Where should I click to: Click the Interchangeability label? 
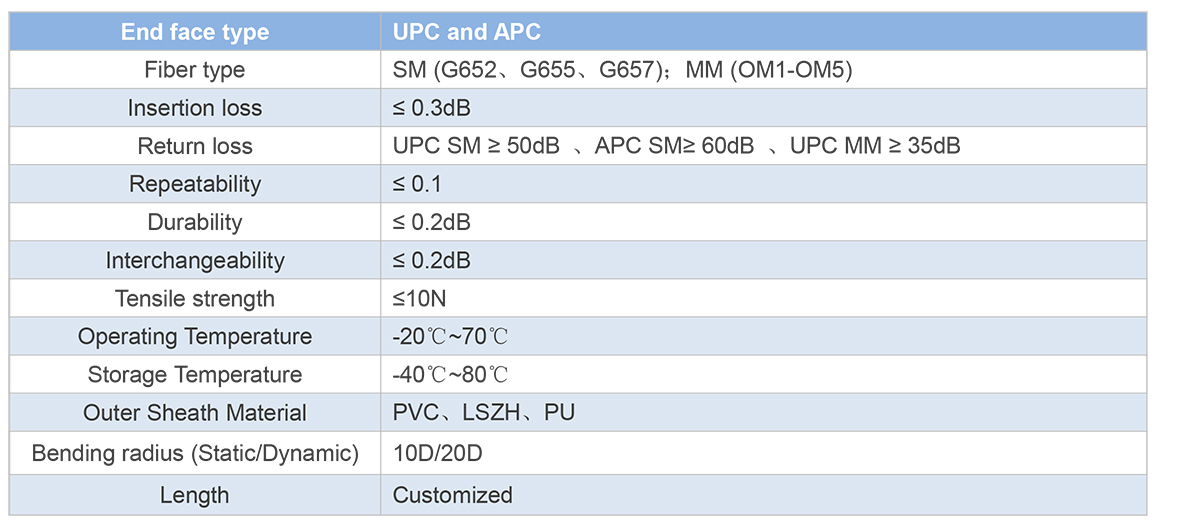(x=195, y=260)
